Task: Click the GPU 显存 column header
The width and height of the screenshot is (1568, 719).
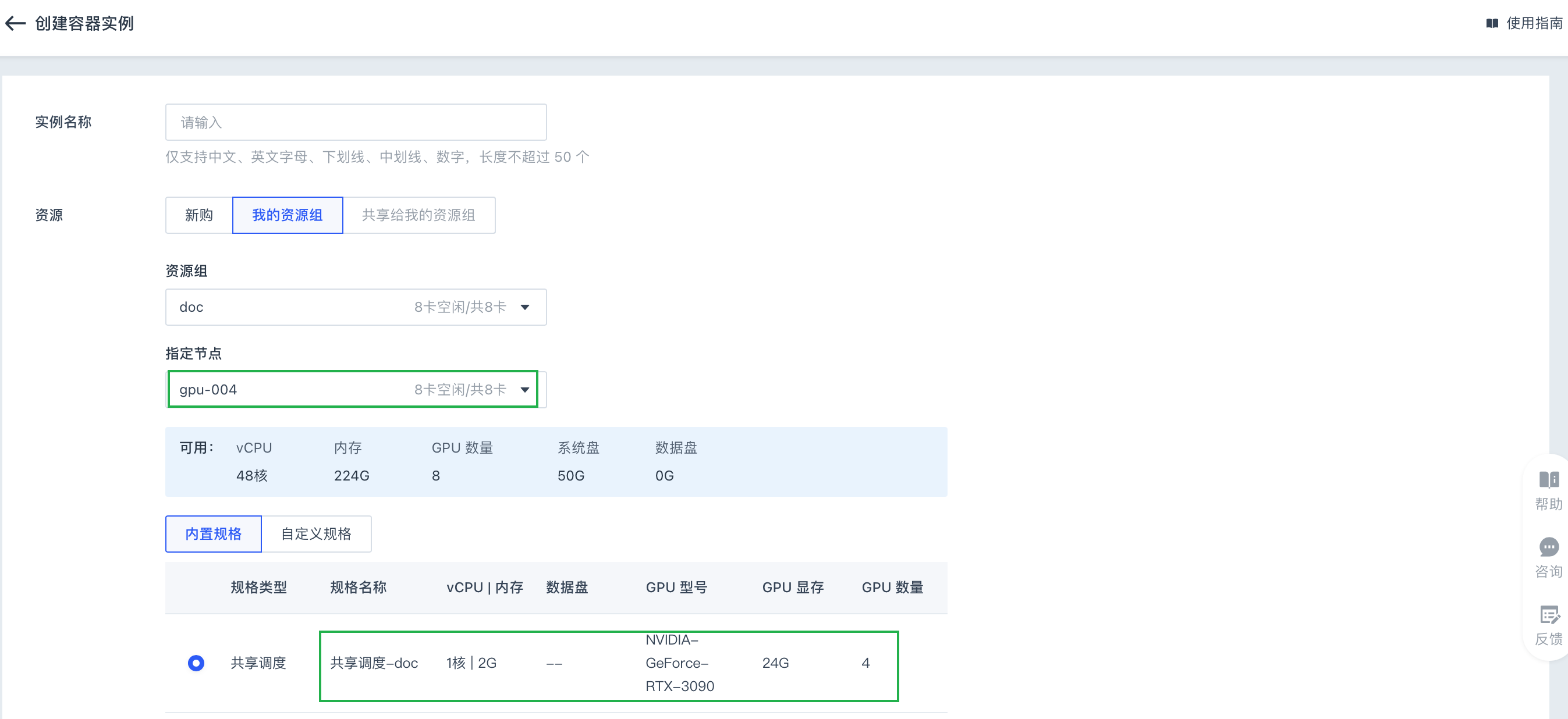Action: tap(793, 588)
